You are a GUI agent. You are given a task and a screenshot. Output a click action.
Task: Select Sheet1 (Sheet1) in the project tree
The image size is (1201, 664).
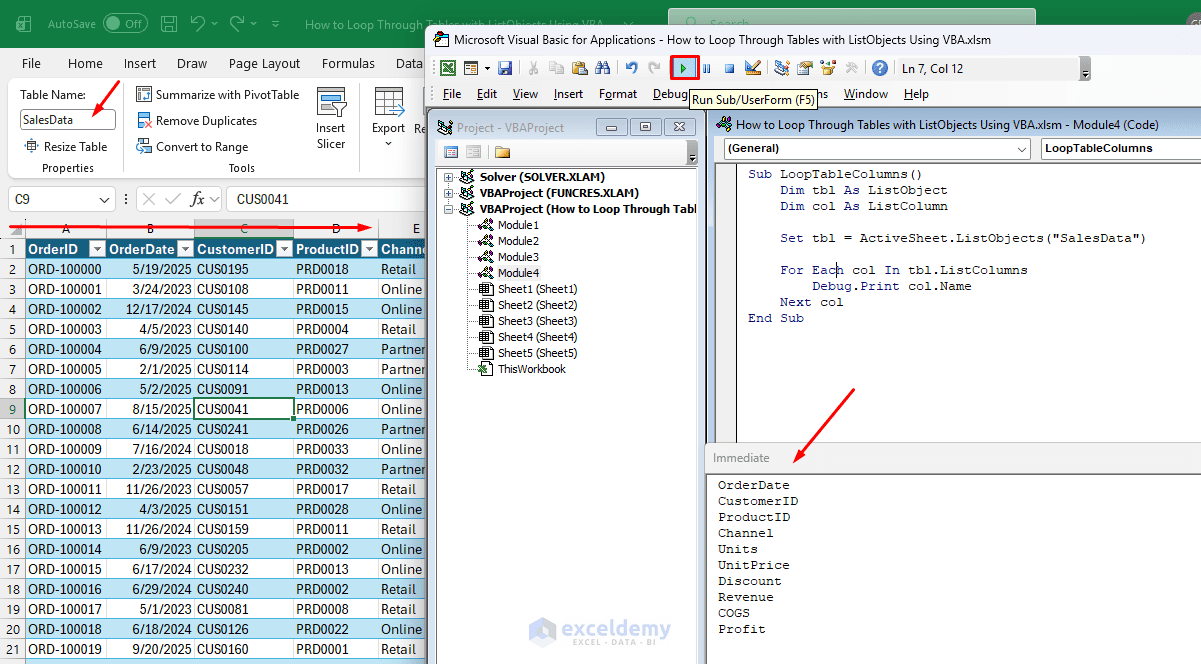537,289
